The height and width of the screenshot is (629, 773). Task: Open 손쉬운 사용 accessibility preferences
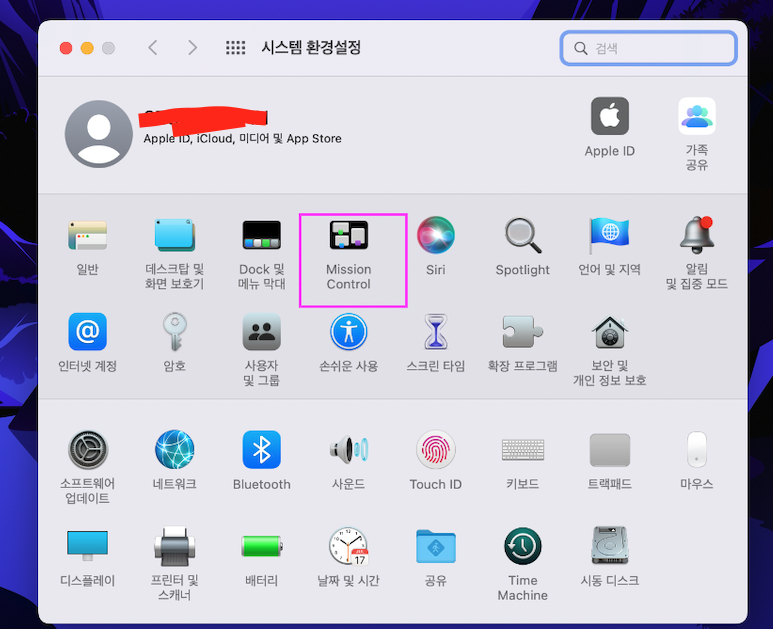pyautogui.click(x=349, y=331)
